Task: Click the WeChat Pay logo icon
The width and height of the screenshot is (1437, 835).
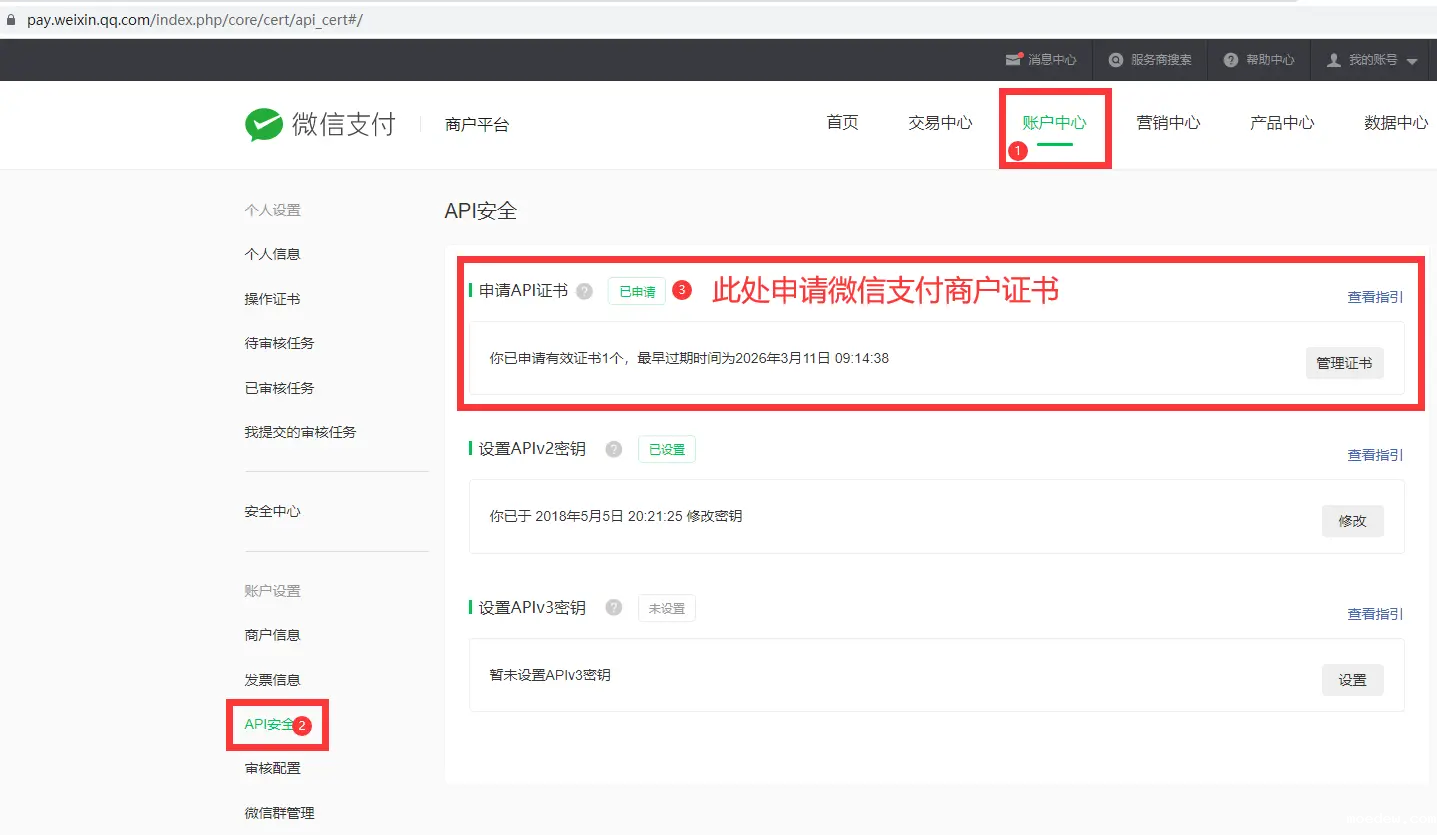Action: [x=264, y=125]
